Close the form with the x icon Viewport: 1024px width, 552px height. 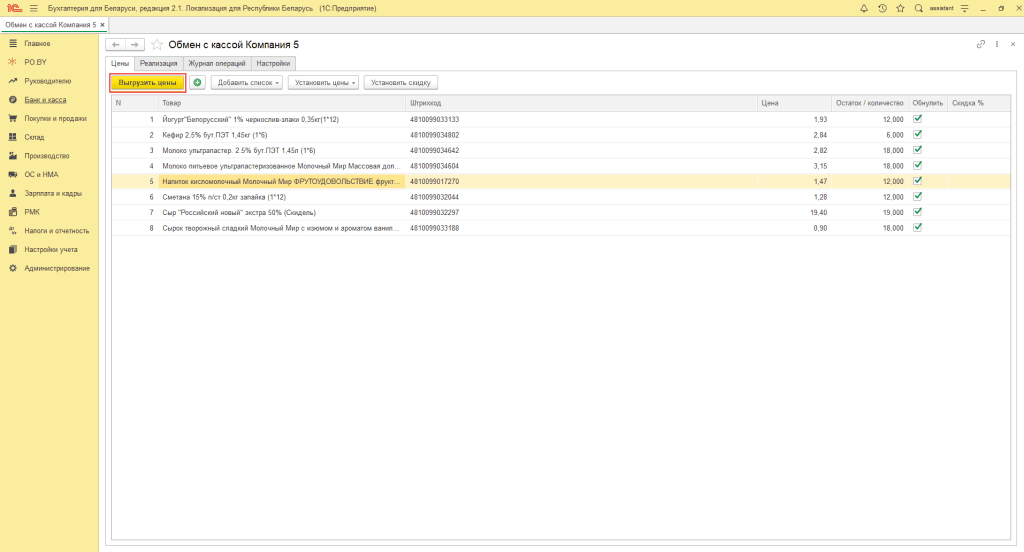pos(1013,44)
